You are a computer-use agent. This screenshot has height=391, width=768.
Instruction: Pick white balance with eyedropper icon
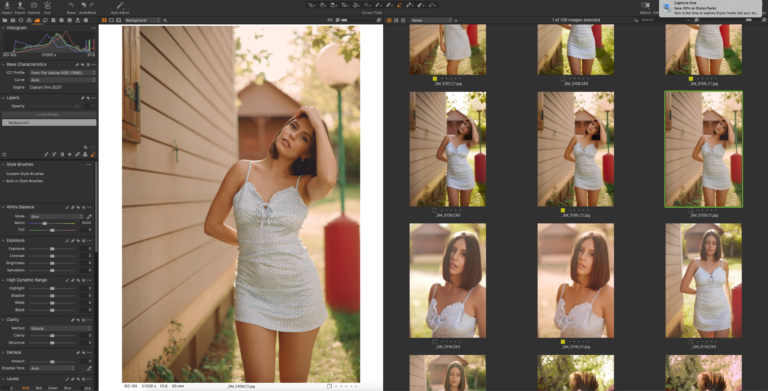click(x=89, y=216)
